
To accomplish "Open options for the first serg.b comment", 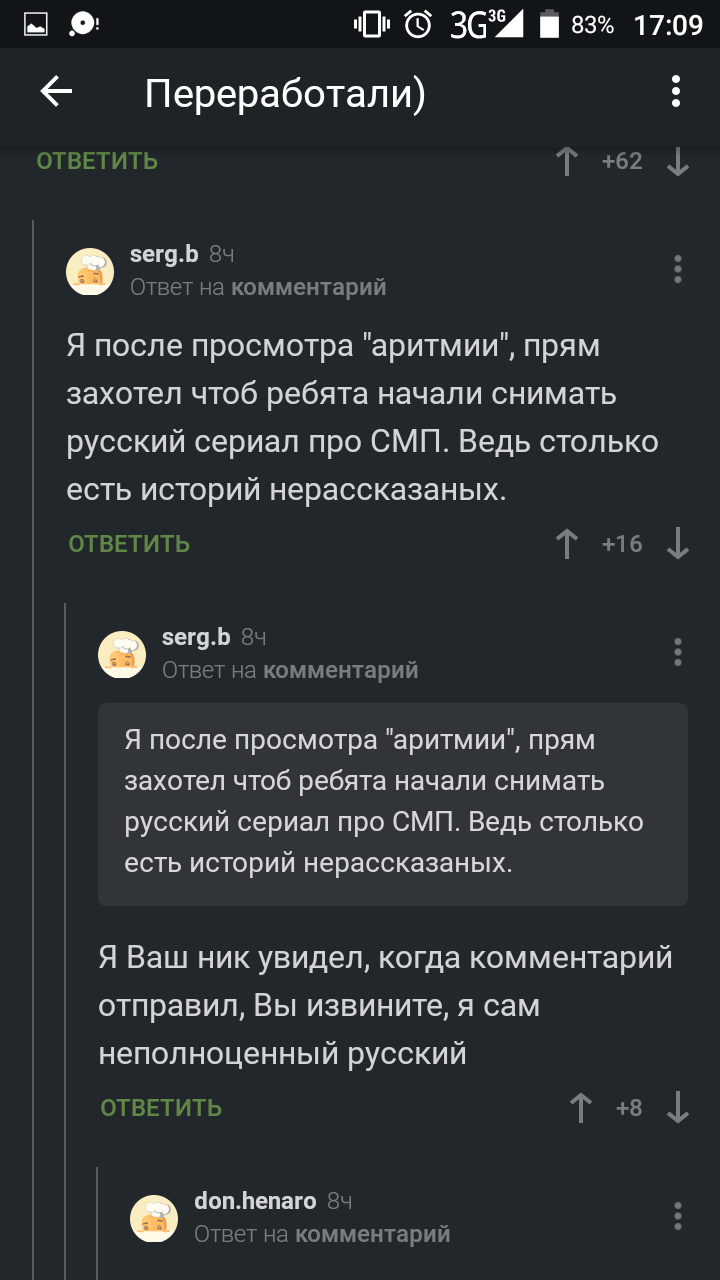I will coord(678,269).
